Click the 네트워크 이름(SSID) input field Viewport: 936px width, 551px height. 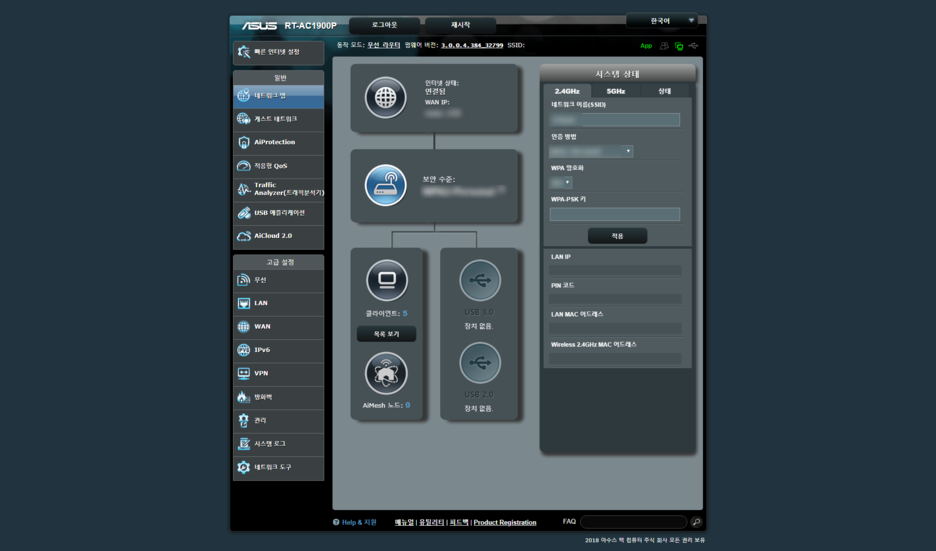click(614, 120)
